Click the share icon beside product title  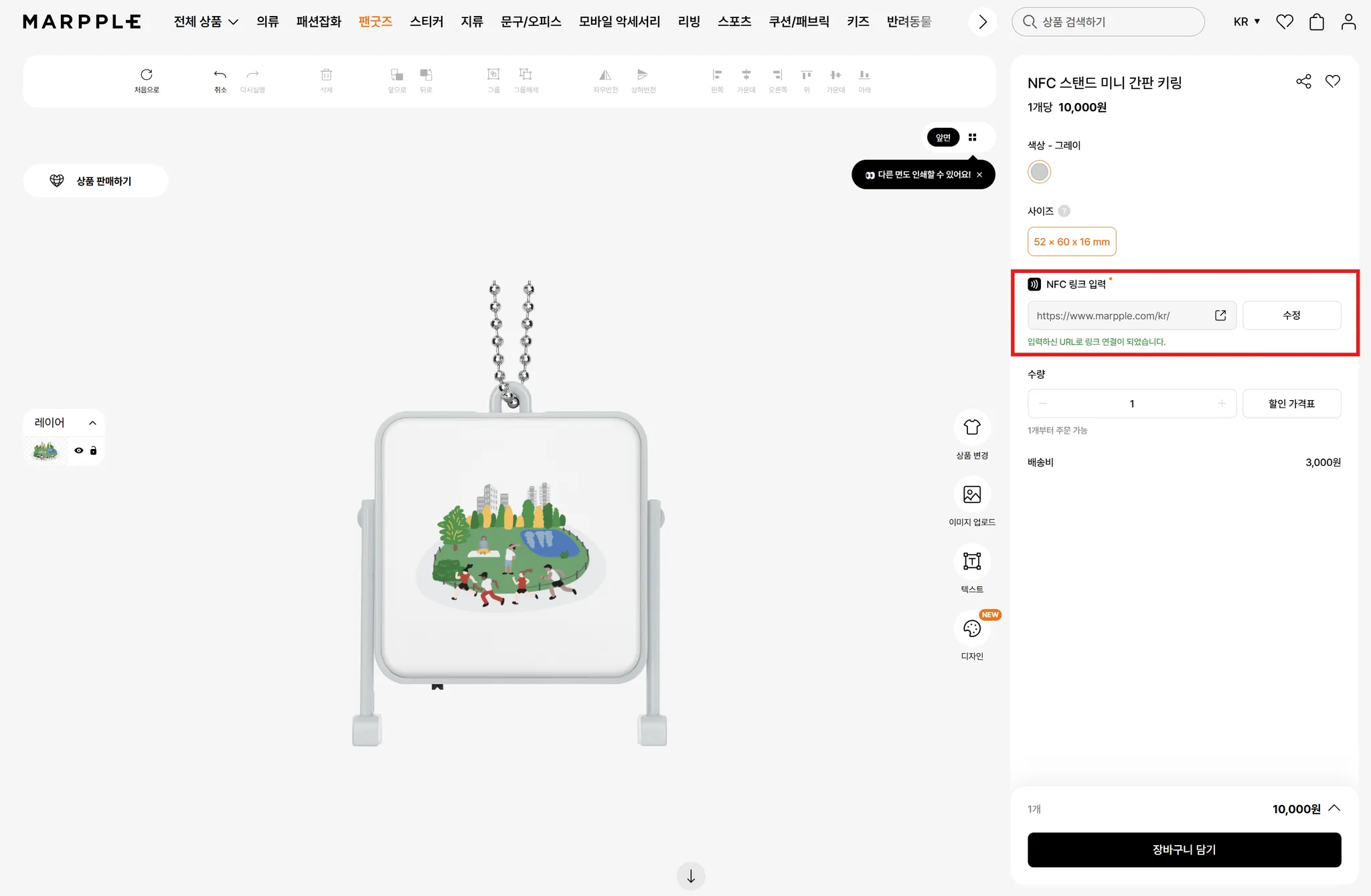click(x=1303, y=82)
